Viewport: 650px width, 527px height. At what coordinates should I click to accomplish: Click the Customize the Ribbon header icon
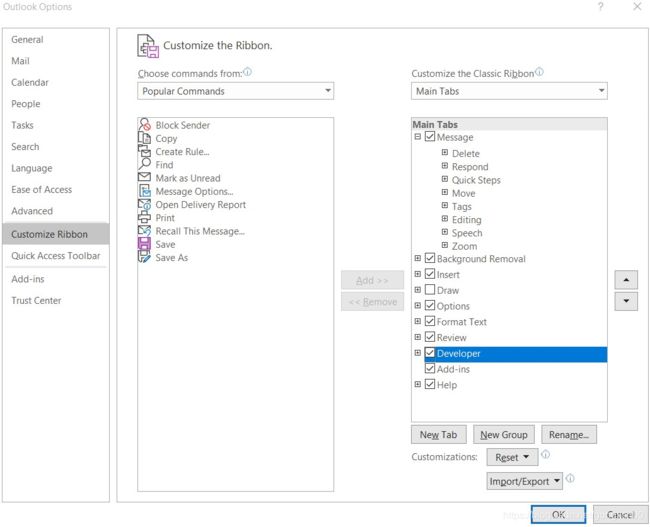tap(148, 46)
